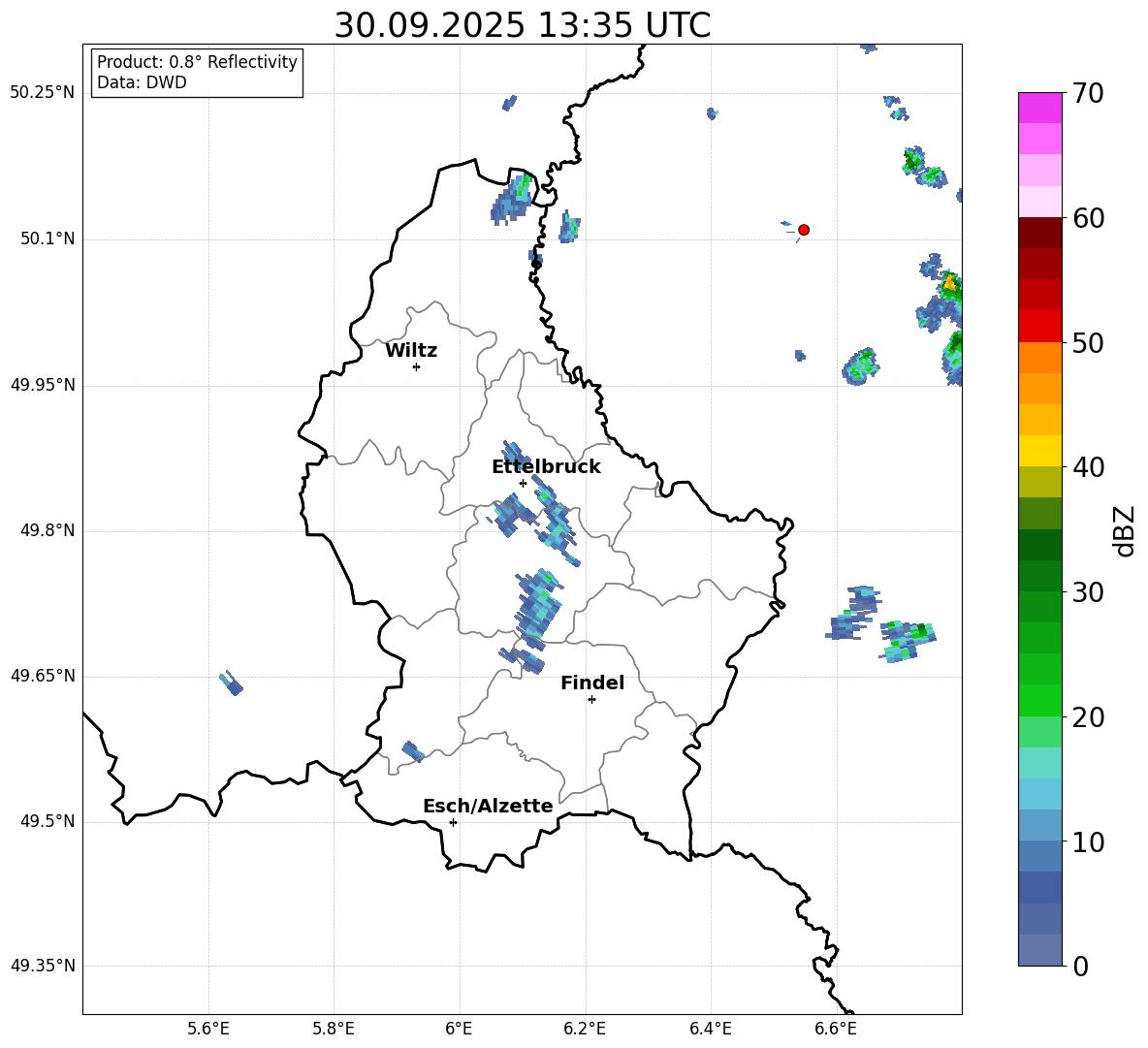Click the 5.8°E longitude label
This screenshot has height=1048, width=1148.
pyautogui.click(x=334, y=1030)
